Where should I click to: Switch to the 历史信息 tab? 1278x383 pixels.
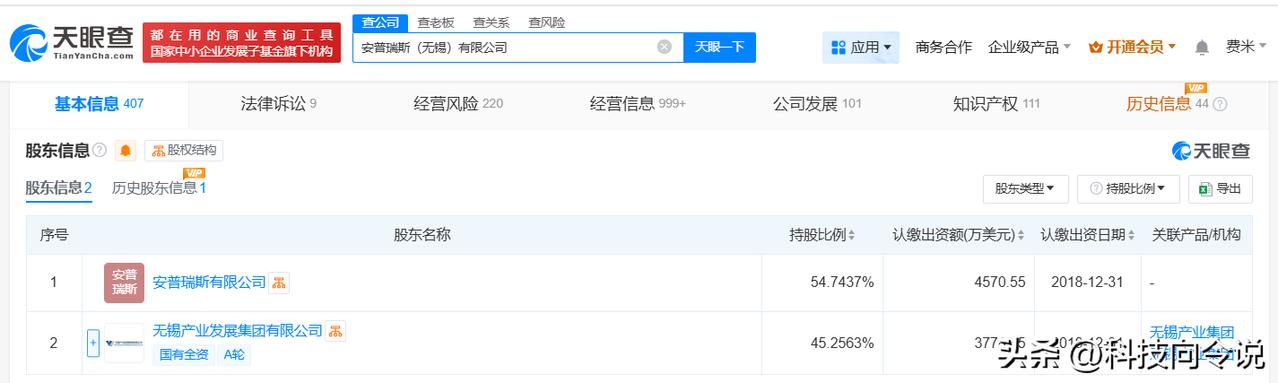tap(1168, 104)
